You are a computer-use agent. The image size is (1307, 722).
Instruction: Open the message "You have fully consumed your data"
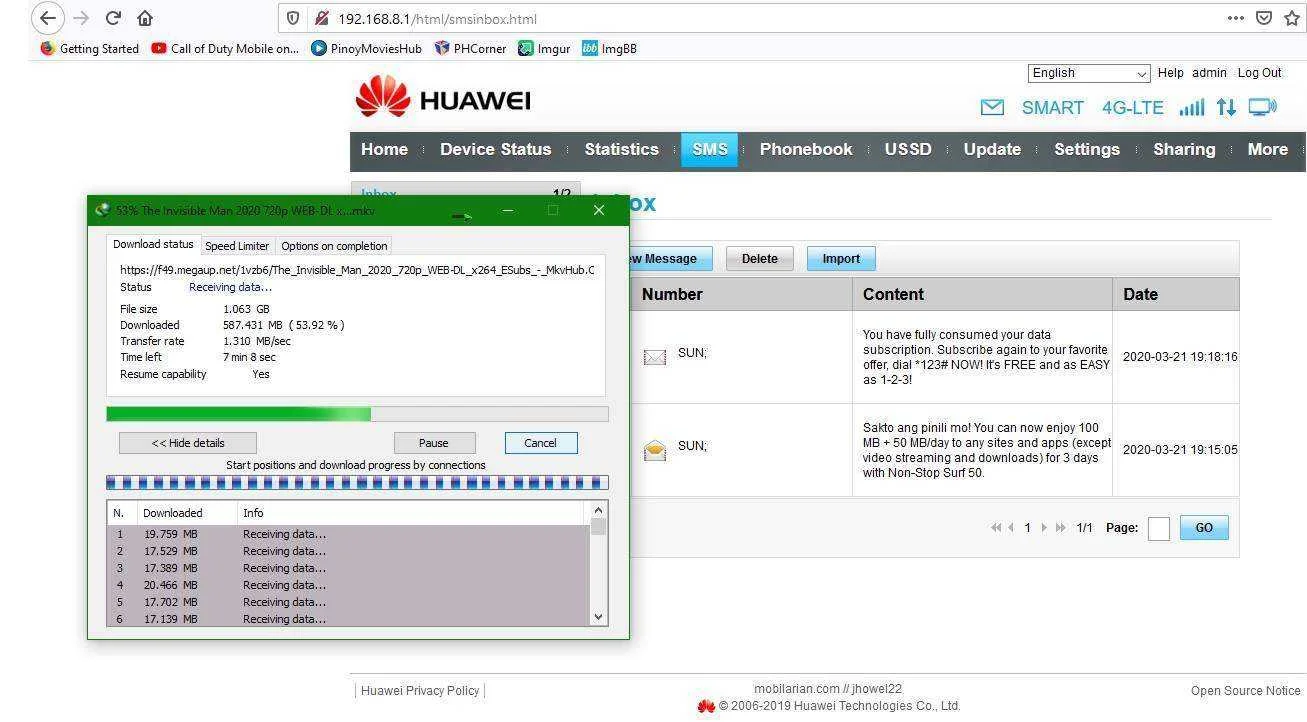pos(985,357)
